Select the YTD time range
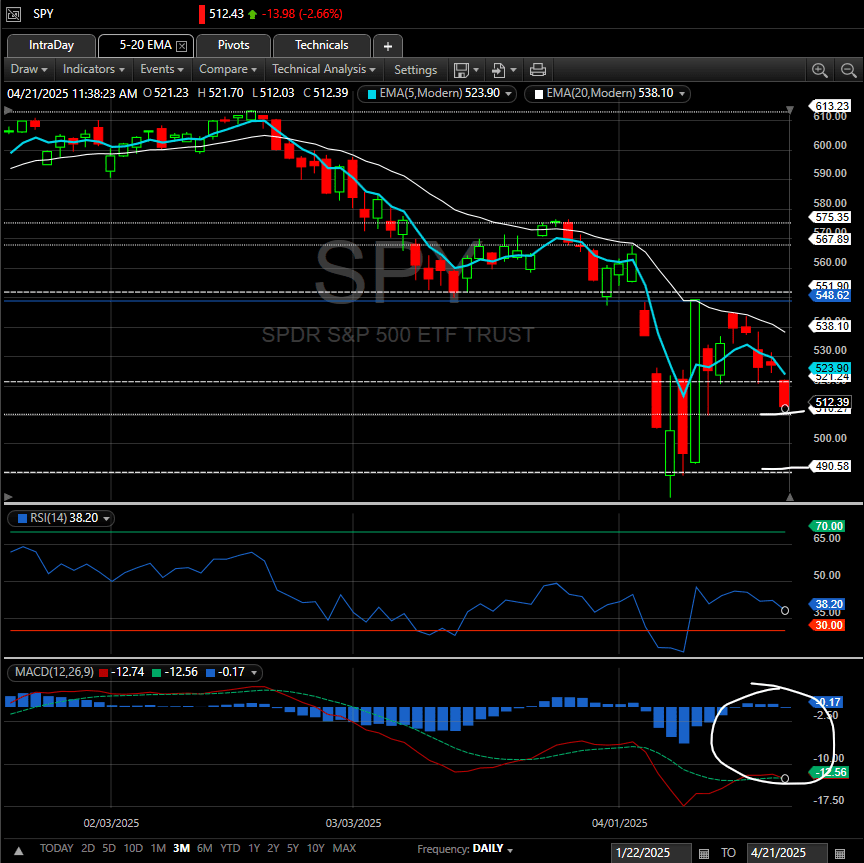 pyautogui.click(x=230, y=848)
